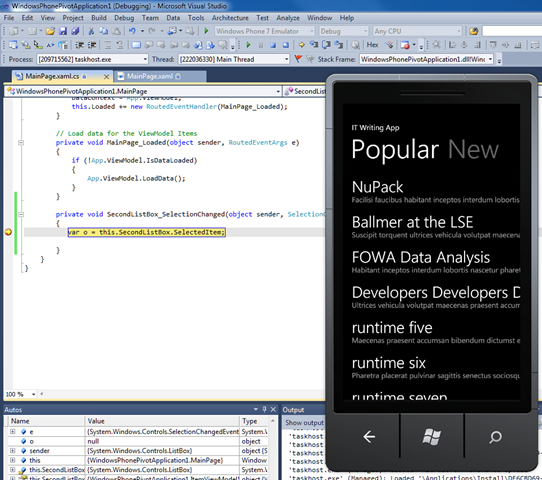Start debugging with green play arrow
542x480 pixels.
click(x=206, y=31)
